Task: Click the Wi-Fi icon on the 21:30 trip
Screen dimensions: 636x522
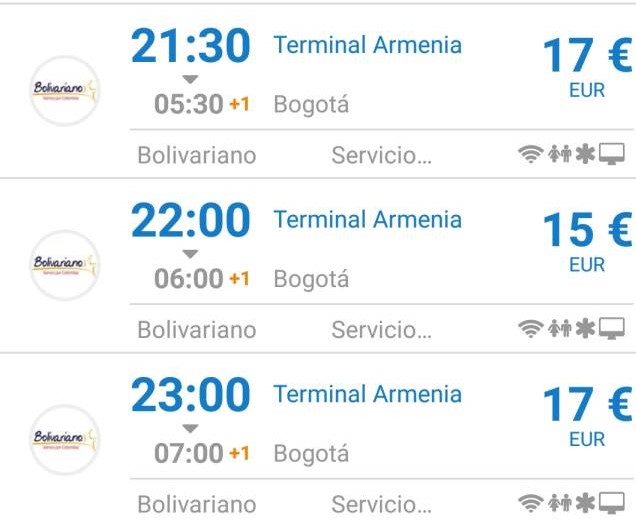Action: pos(529,155)
